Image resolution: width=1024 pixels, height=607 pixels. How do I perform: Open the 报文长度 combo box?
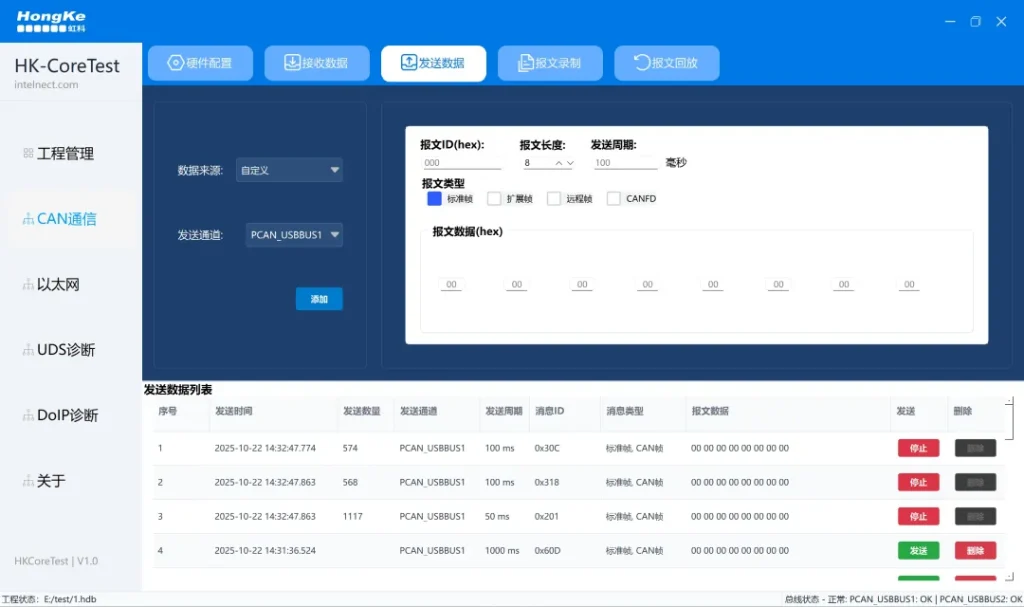547,163
